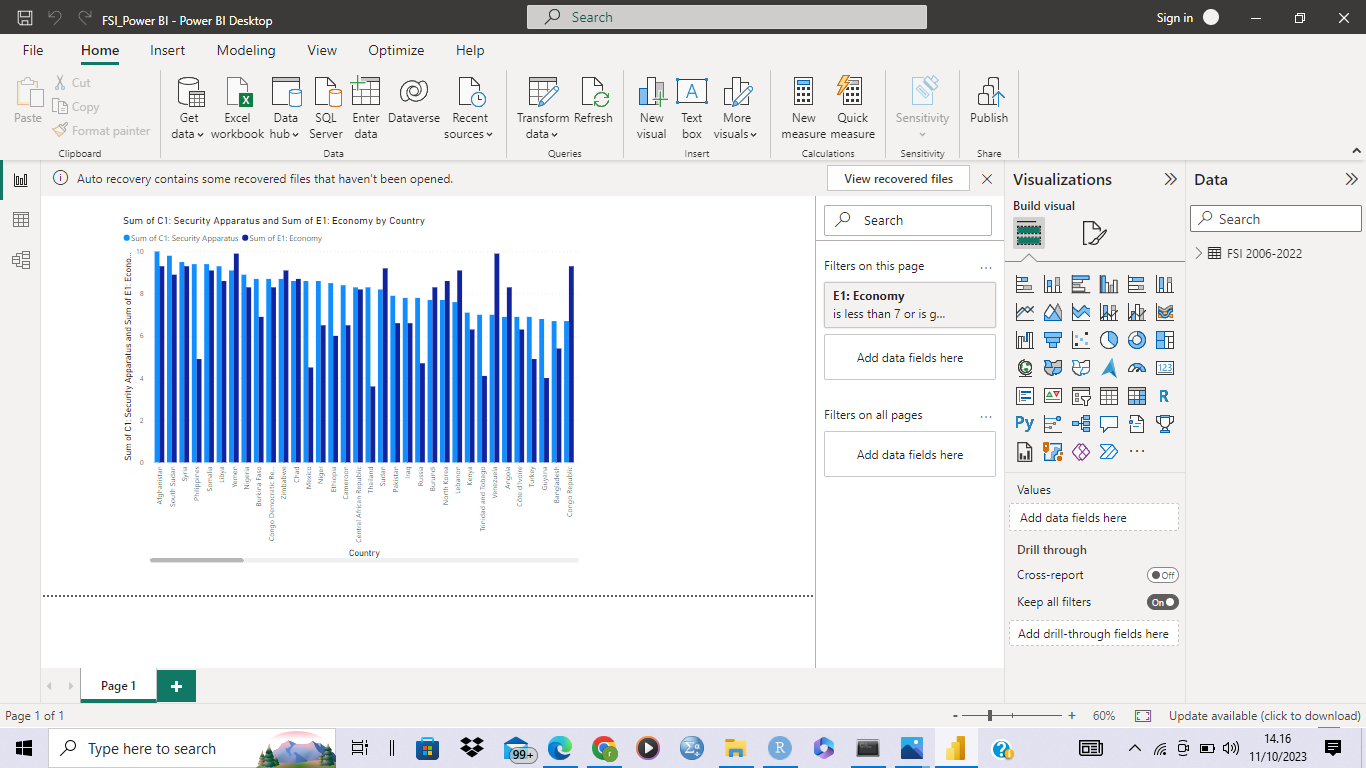
Task: Expand the FSI 2006-2022 table
Action: tap(1199, 254)
